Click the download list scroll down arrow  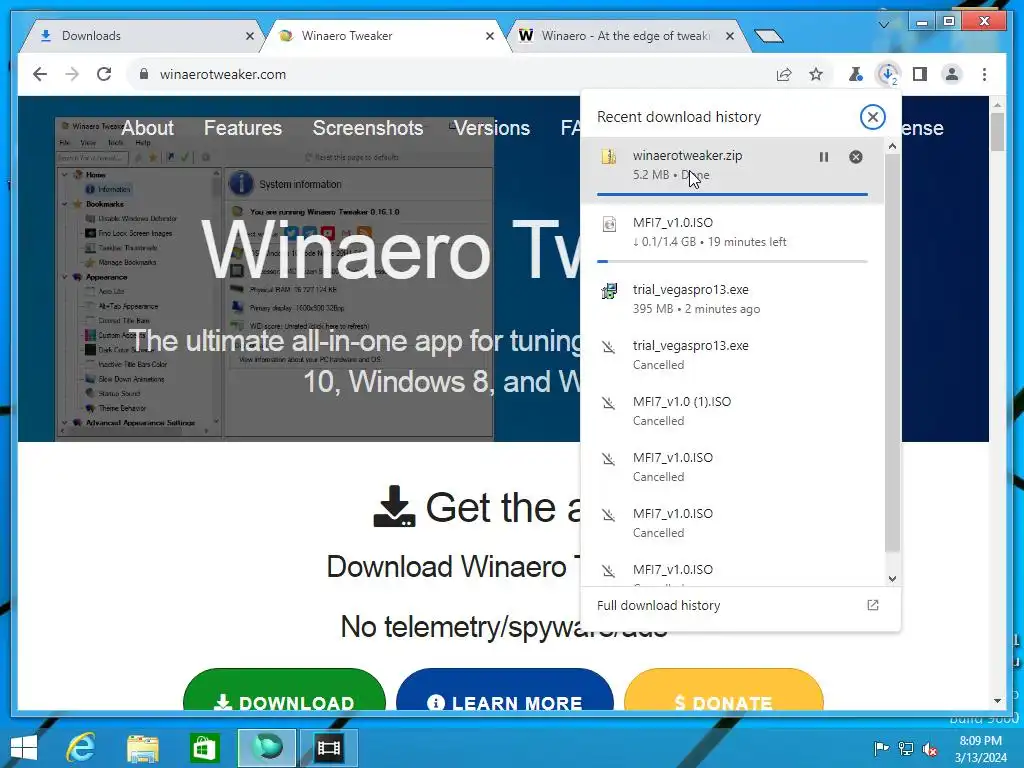[892, 579]
